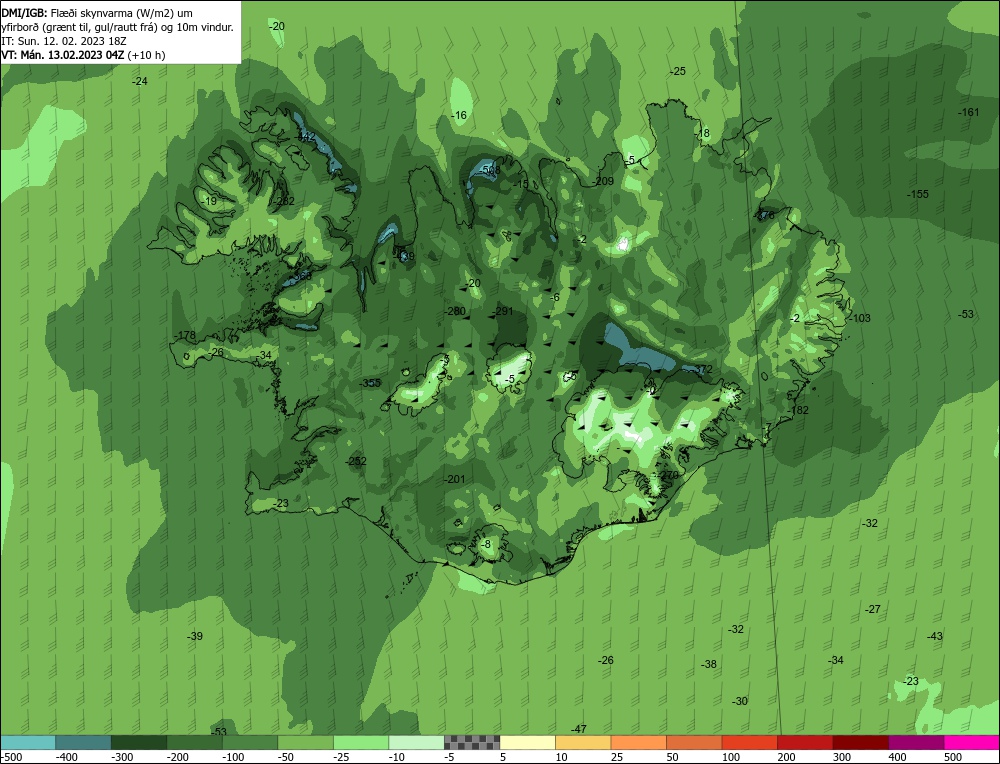Click the "400" legend scale label
This screenshot has width=1000, height=764.
point(897,757)
